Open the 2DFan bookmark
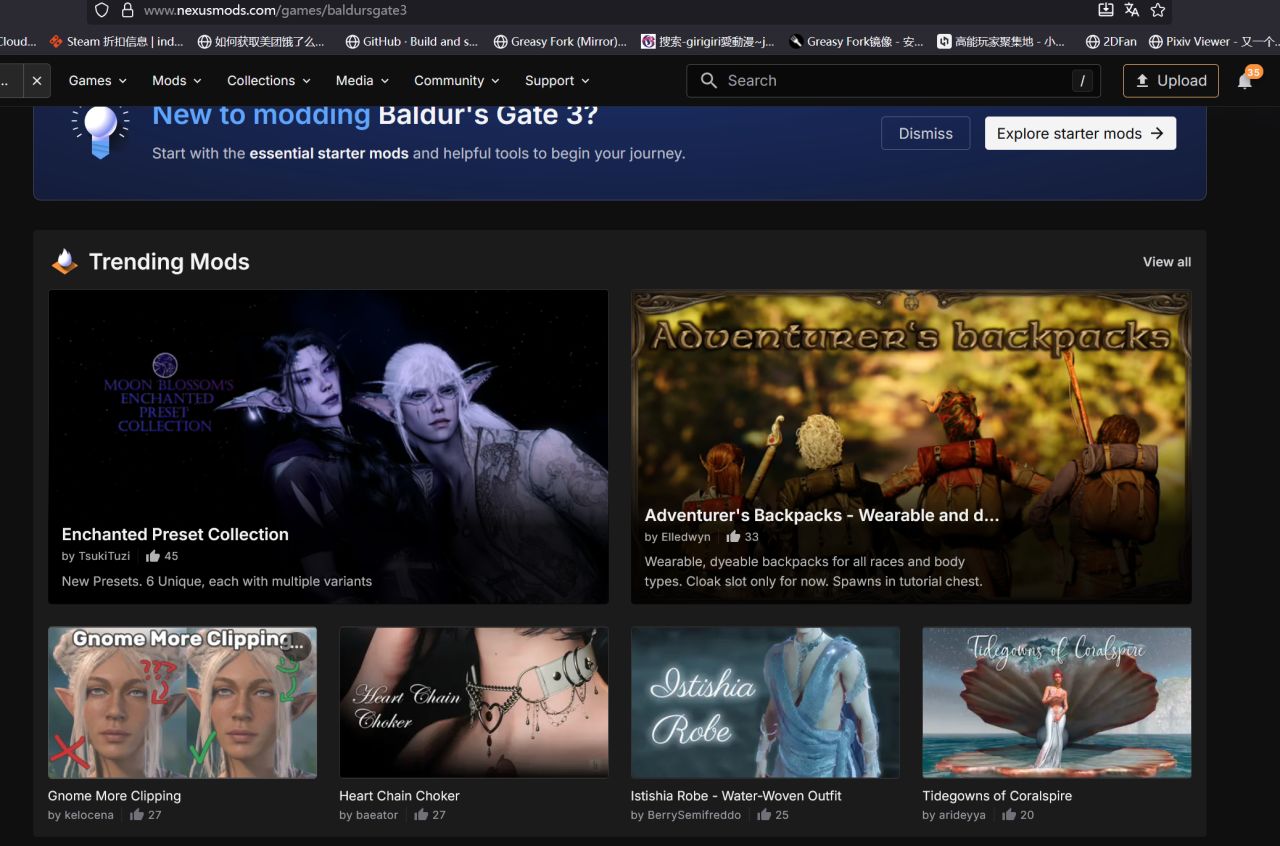 [1113, 41]
